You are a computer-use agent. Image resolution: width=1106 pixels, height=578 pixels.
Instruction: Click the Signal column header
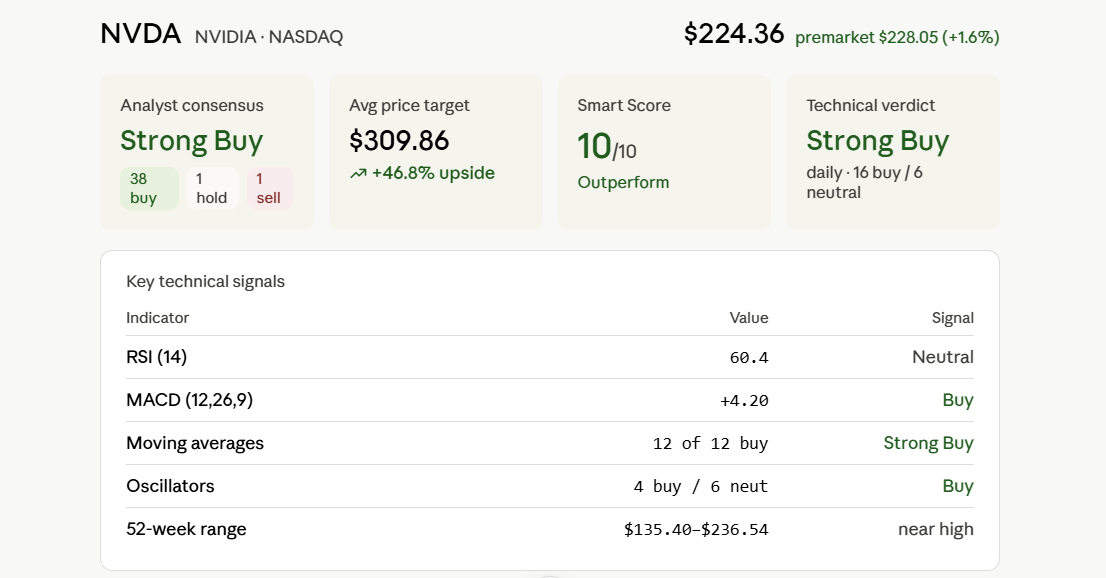(953, 318)
